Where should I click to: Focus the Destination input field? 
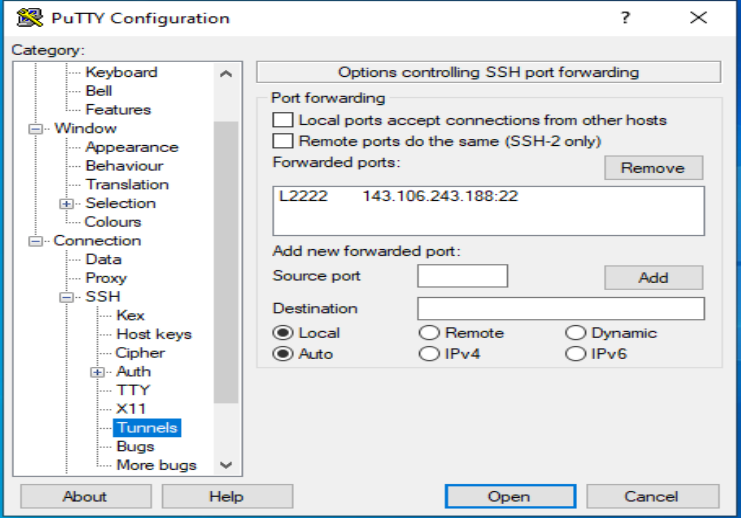pyautogui.click(x=560, y=309)
